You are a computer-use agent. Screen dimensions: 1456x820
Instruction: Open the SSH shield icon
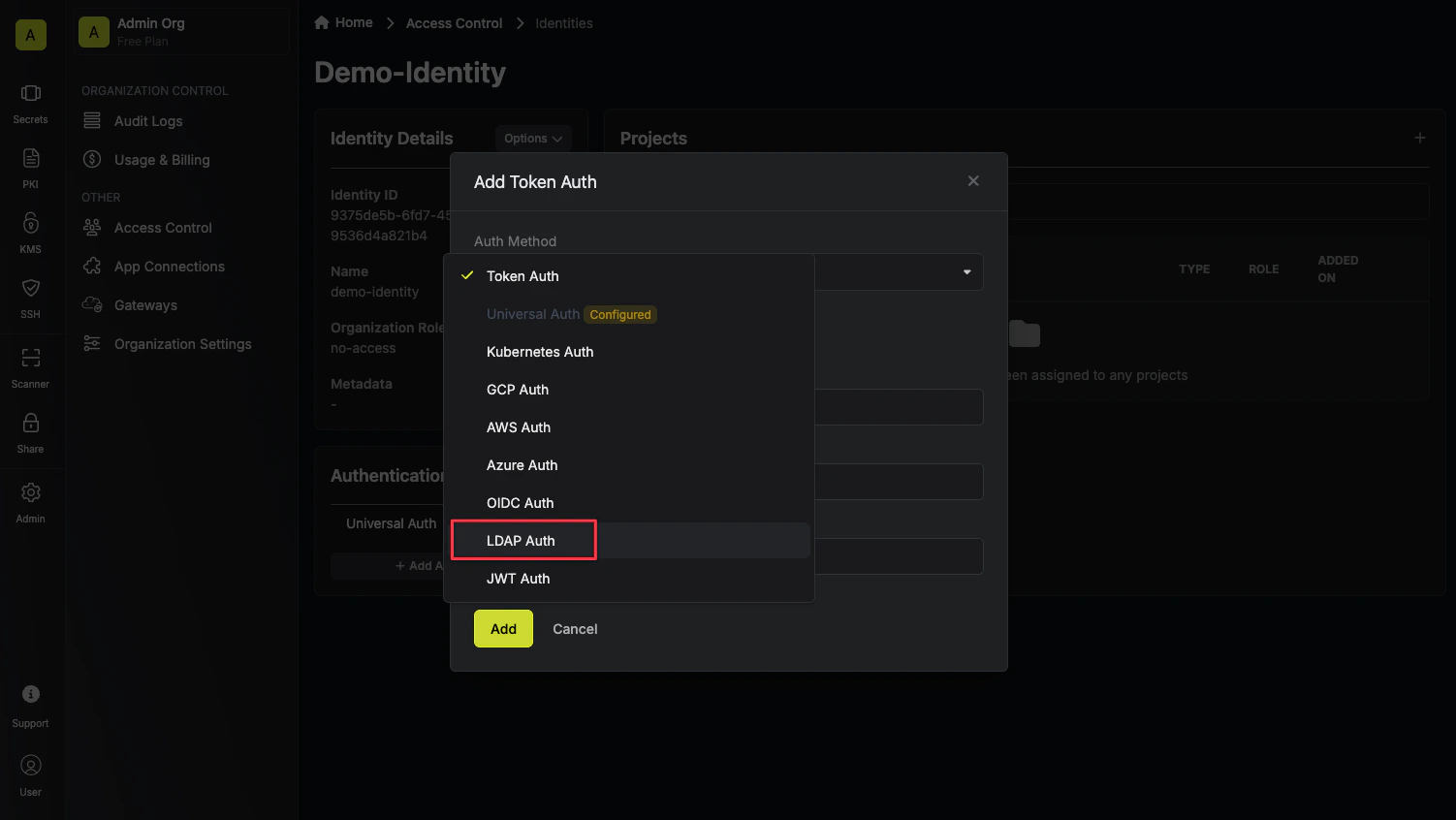[31, 288]
